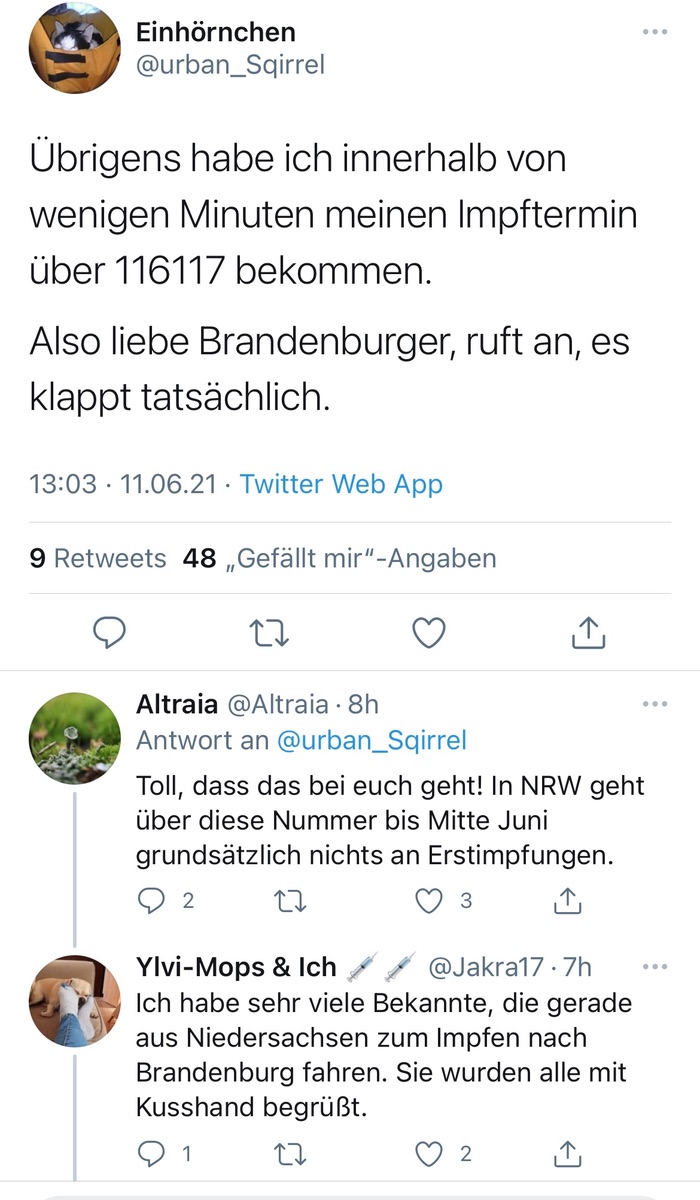Retweet Altraia's reply about NRW
700x1200 pixels.
[x=290, y=901]
